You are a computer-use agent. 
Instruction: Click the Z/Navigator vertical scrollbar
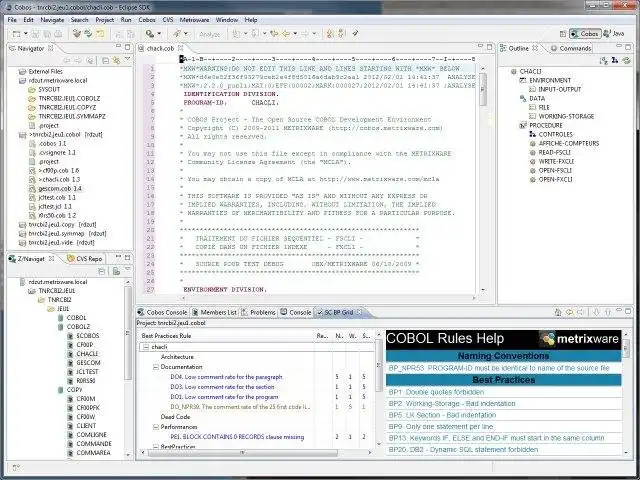(128, 333)
